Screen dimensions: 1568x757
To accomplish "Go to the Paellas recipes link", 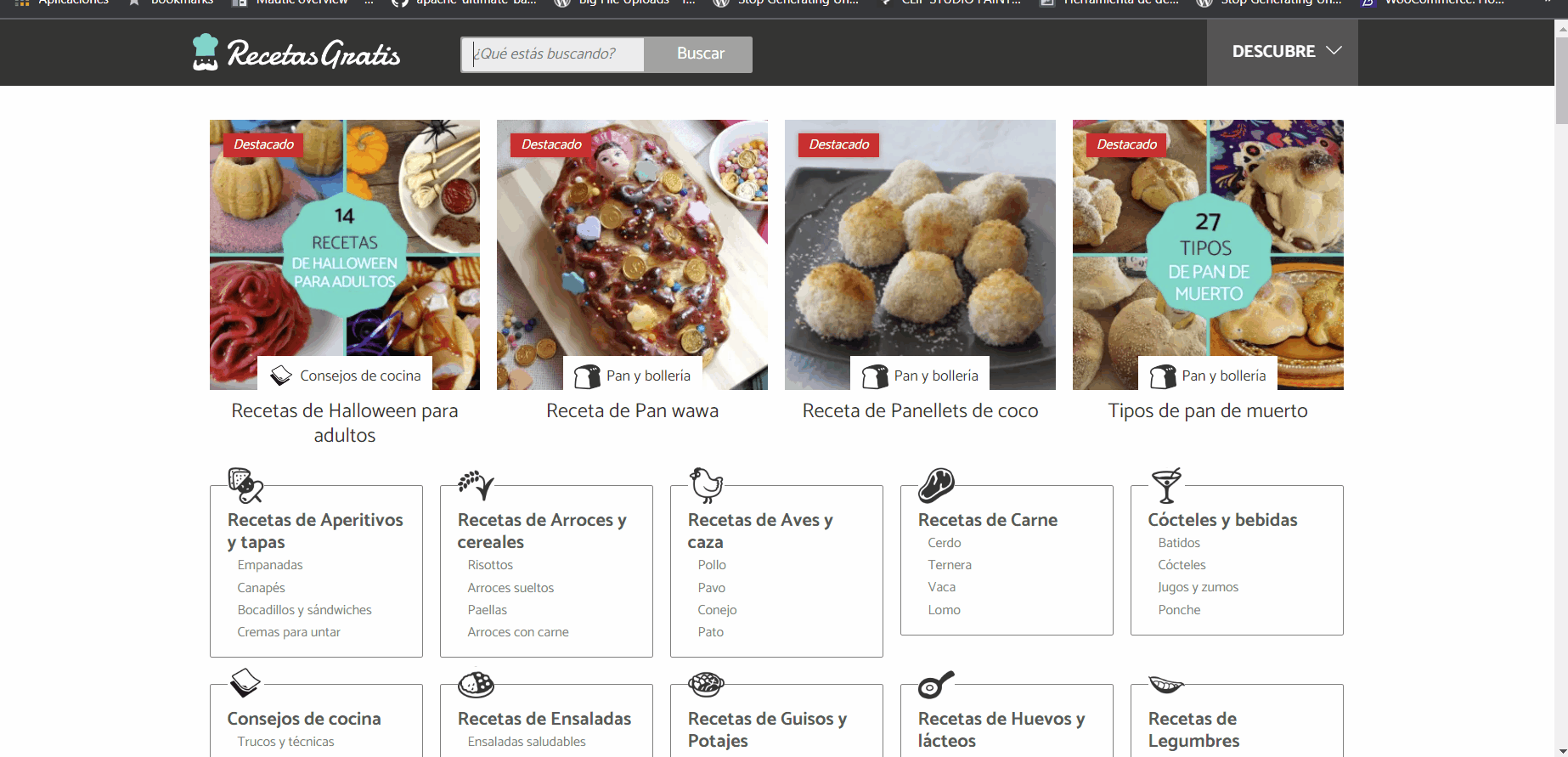I will point(487,610).
